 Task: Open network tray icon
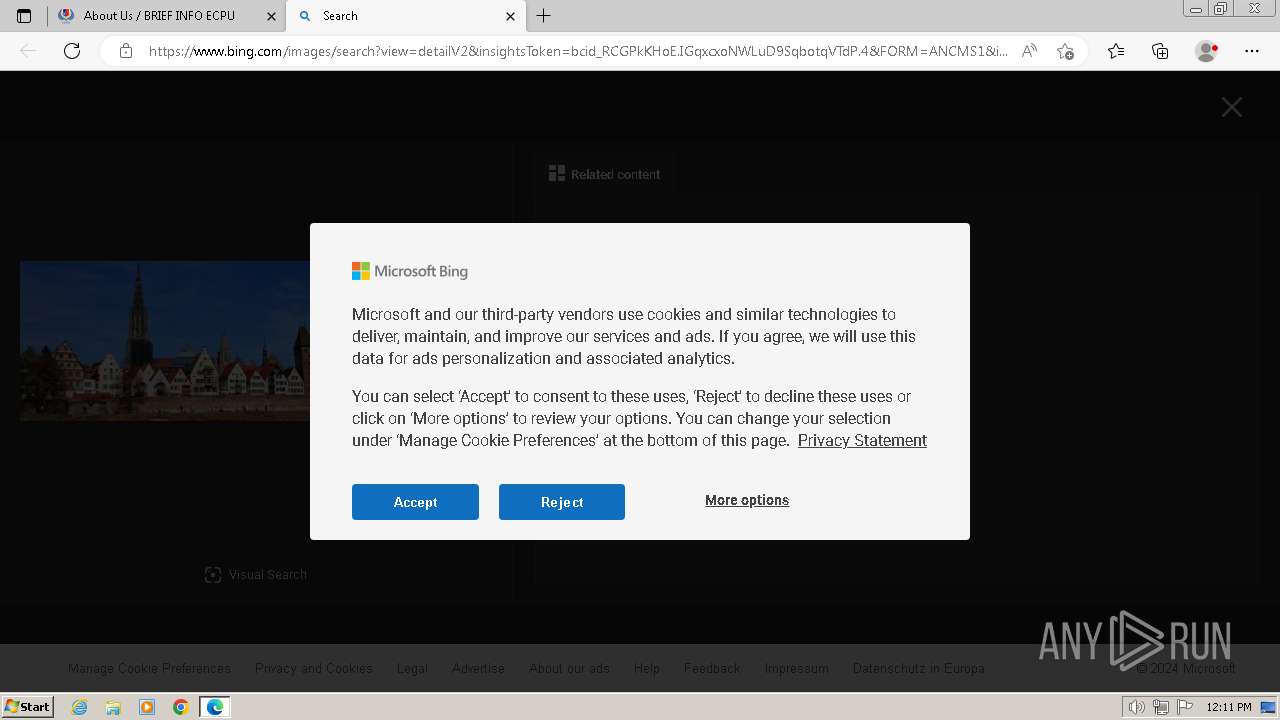point(1162,707)
